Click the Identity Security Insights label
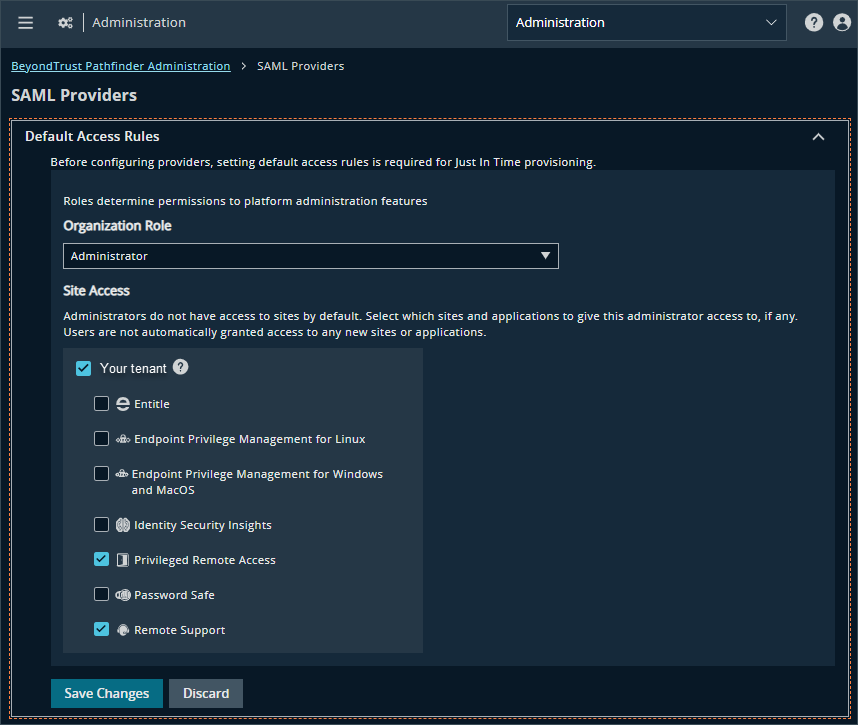The image size is (858, 725). (x=202, y=525)
